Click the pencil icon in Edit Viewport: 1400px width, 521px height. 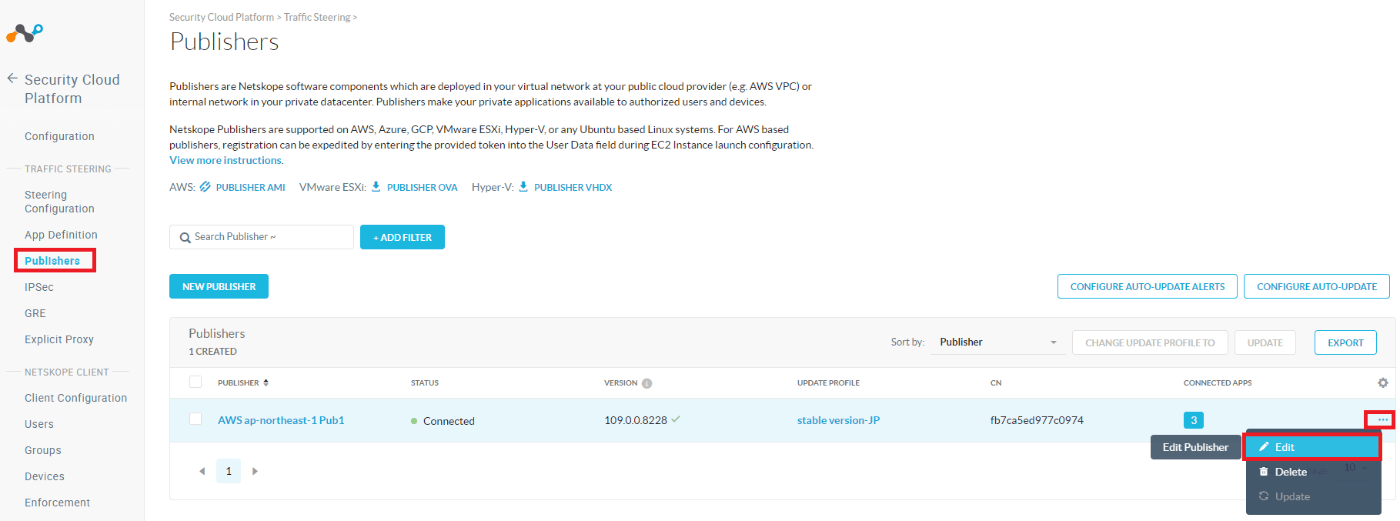1264,447
